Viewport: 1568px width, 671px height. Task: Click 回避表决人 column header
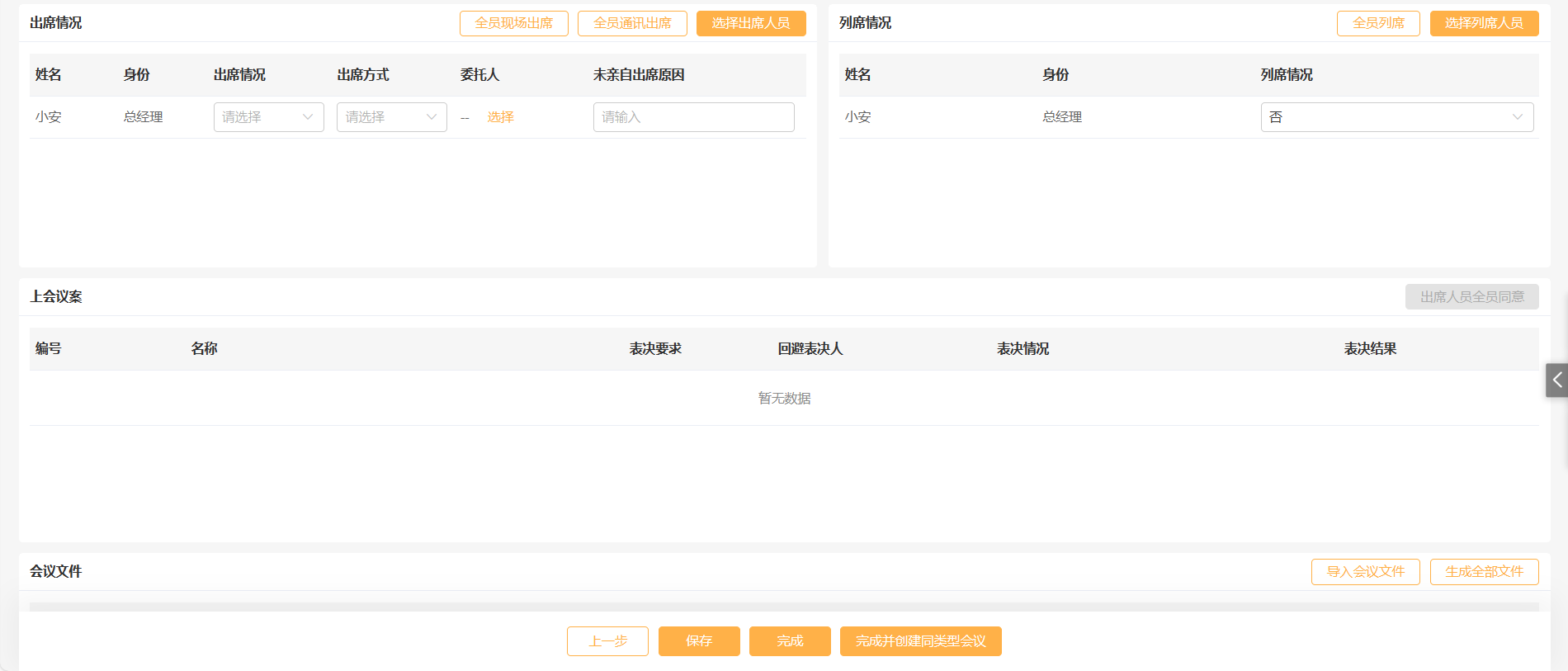coord(810,349)
